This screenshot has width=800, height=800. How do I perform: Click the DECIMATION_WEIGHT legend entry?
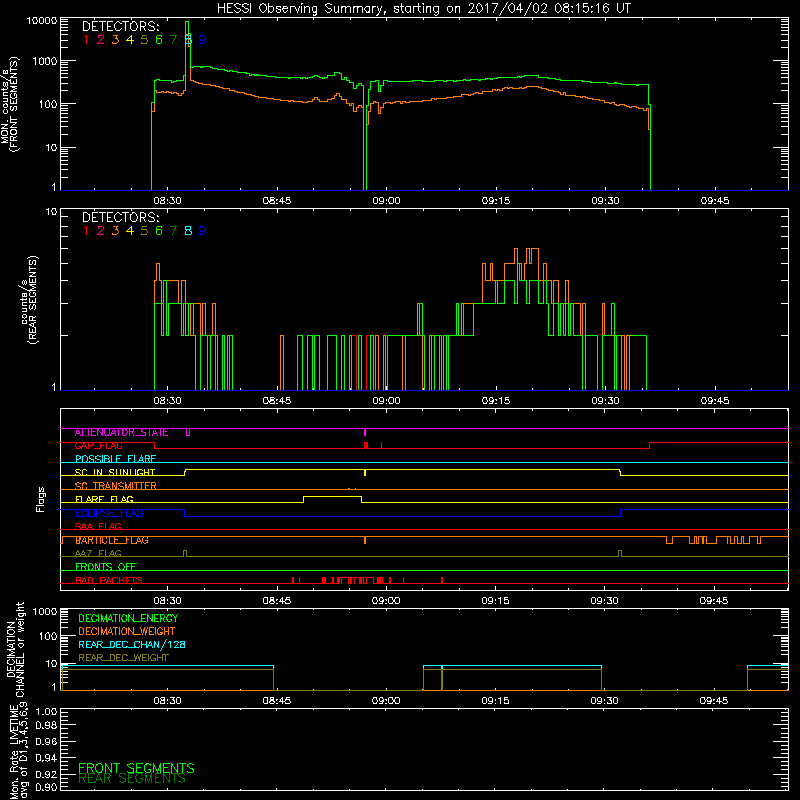127,632
